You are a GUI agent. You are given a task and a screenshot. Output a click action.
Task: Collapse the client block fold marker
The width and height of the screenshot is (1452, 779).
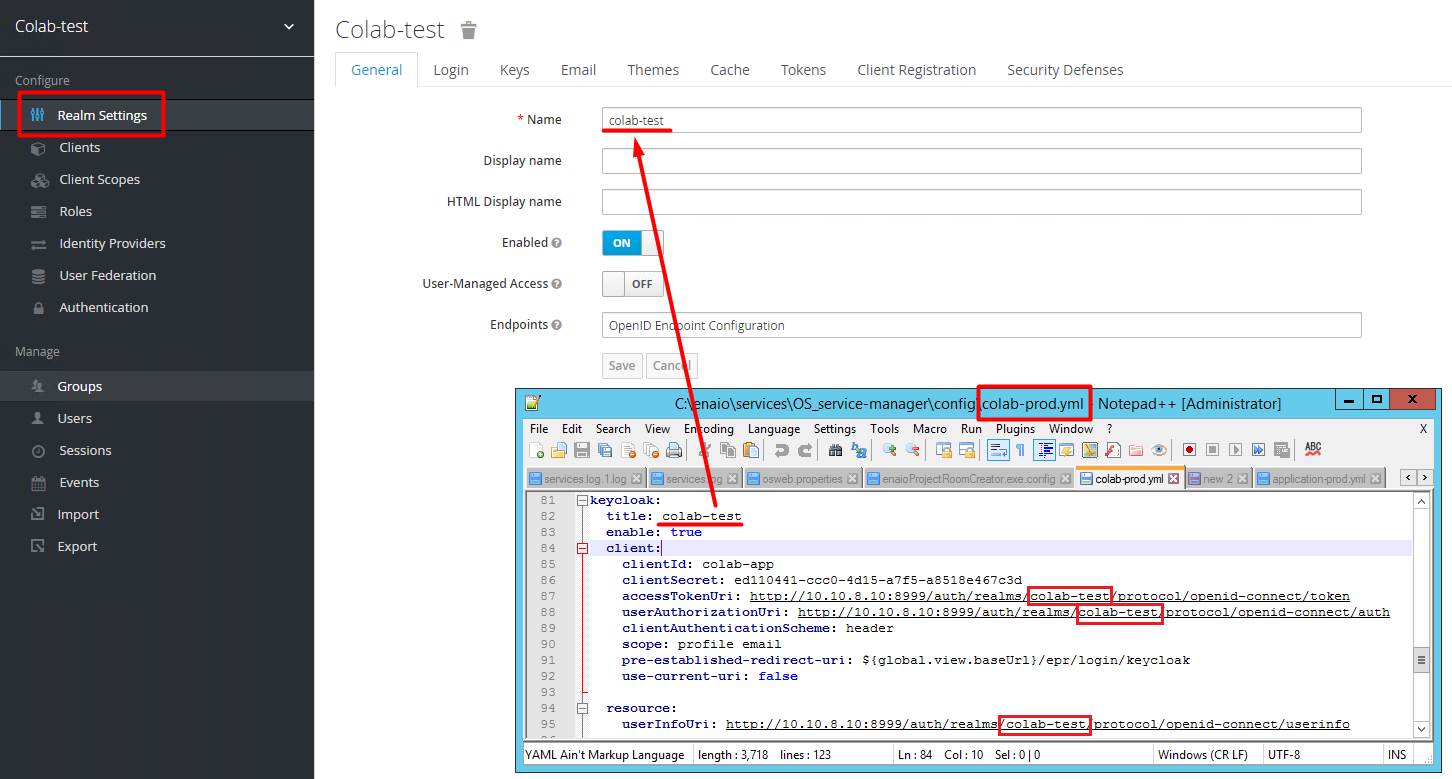pos(582,548)
